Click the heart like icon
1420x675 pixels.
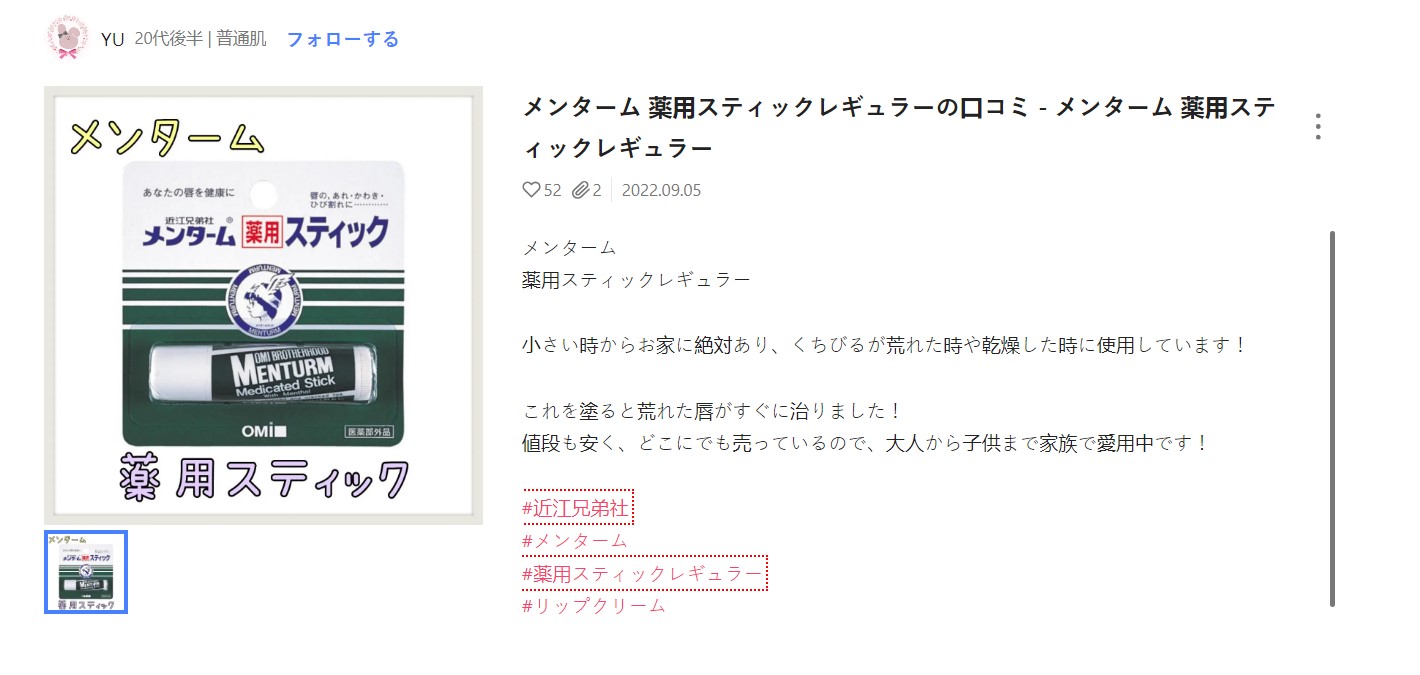tap(531, 190)
